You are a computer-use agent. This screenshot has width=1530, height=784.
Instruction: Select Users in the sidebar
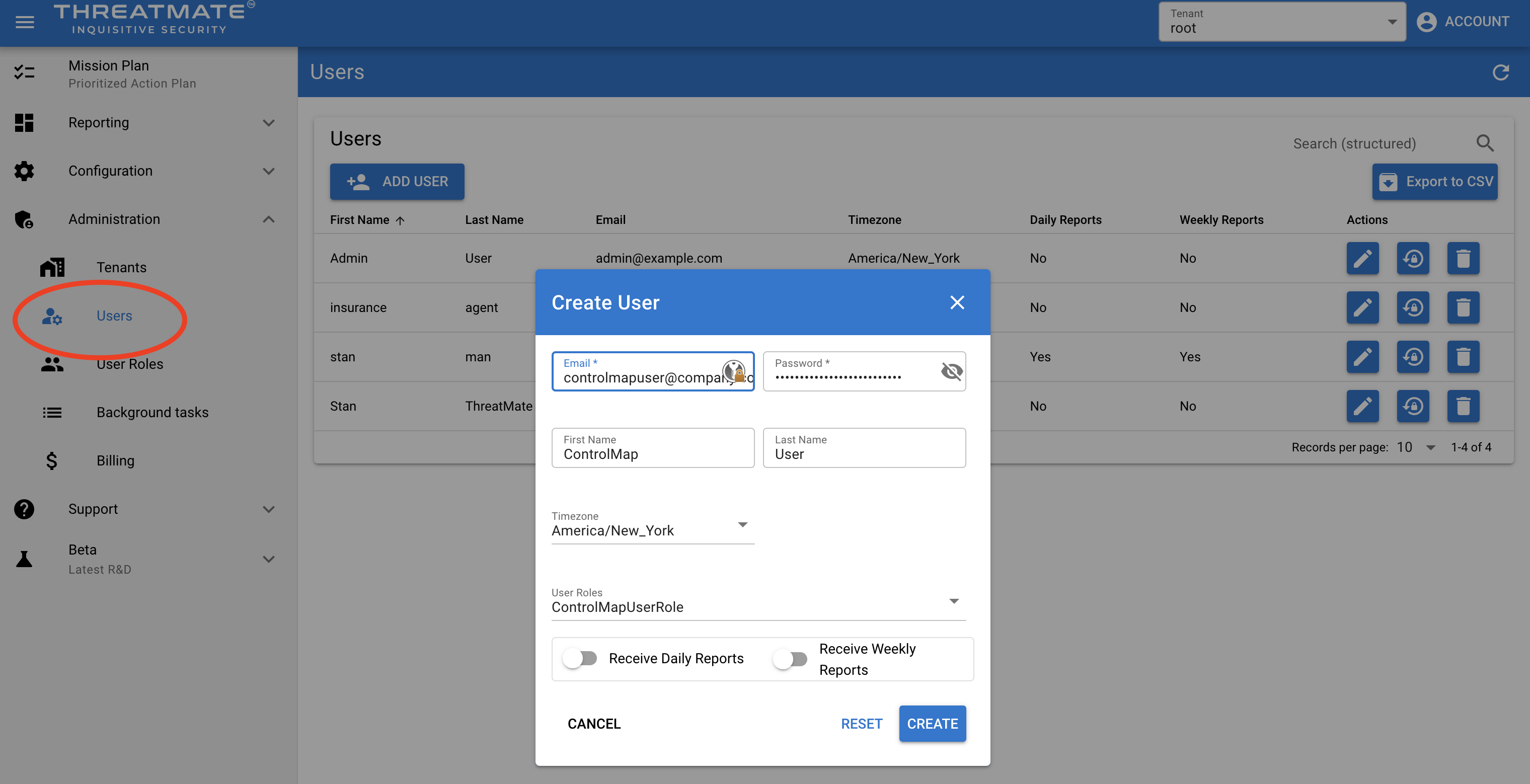coord(114,316)
